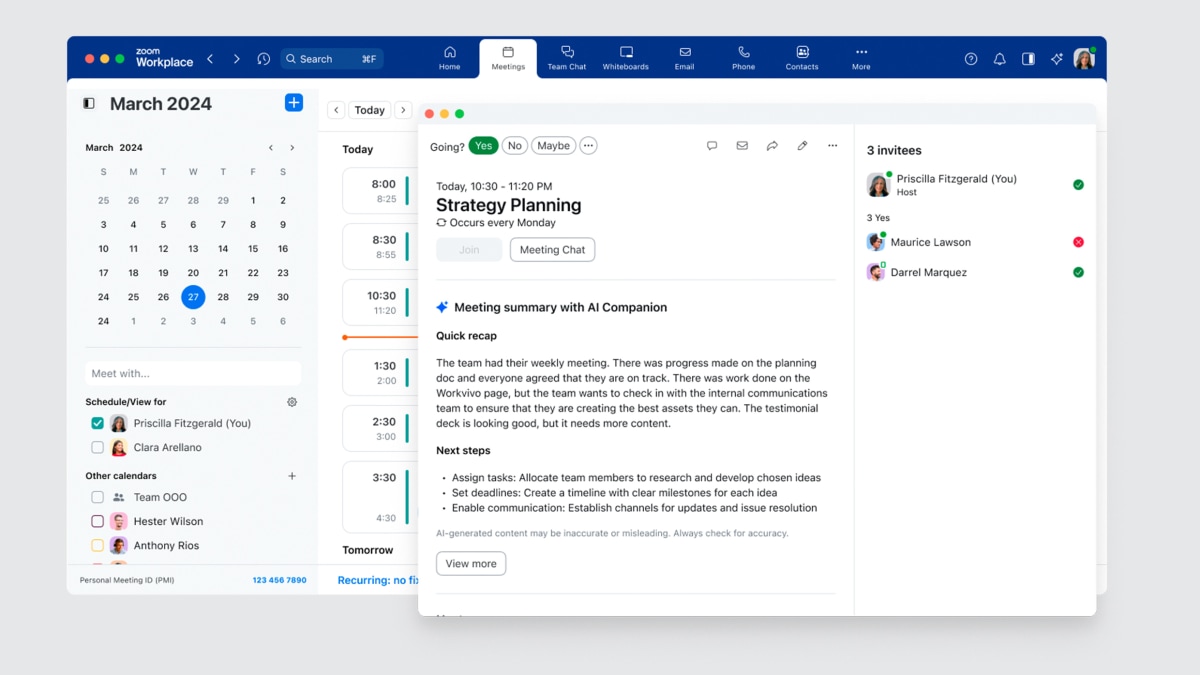Enable the Hester Wilson calendar checkbox
This screenshot has height=675, width=1200.
pyautogui.click(x=97, y=521)
